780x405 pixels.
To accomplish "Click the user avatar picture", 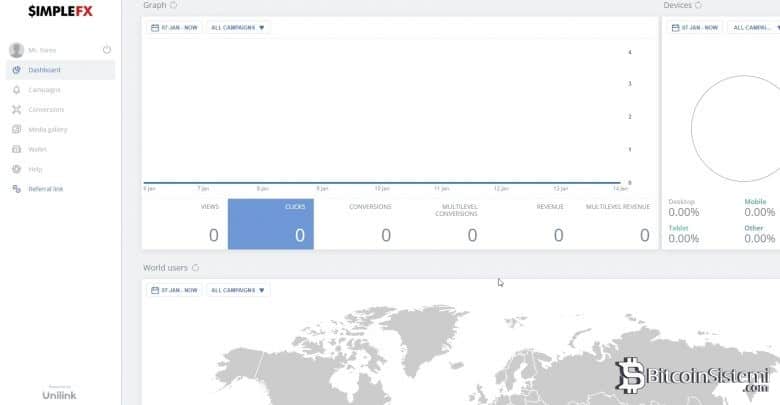I will [16, 50].
